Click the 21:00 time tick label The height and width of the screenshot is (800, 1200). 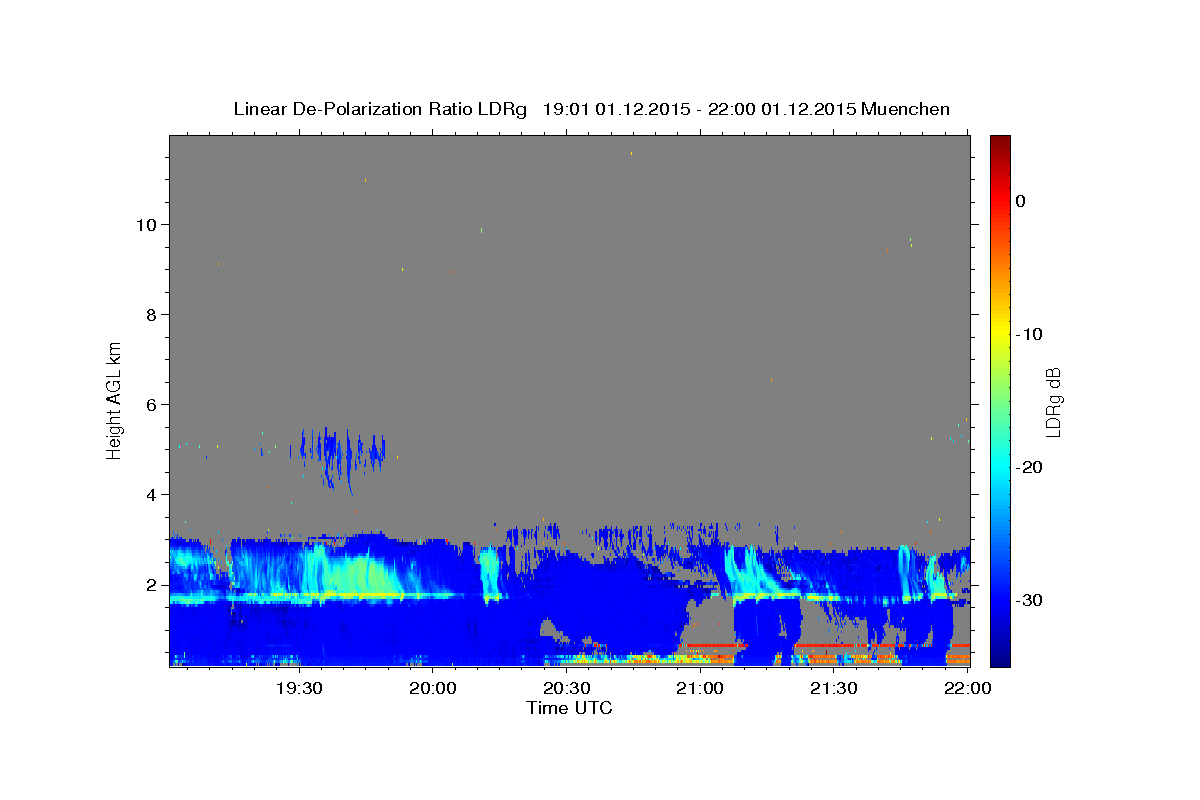tap(700, 688)
